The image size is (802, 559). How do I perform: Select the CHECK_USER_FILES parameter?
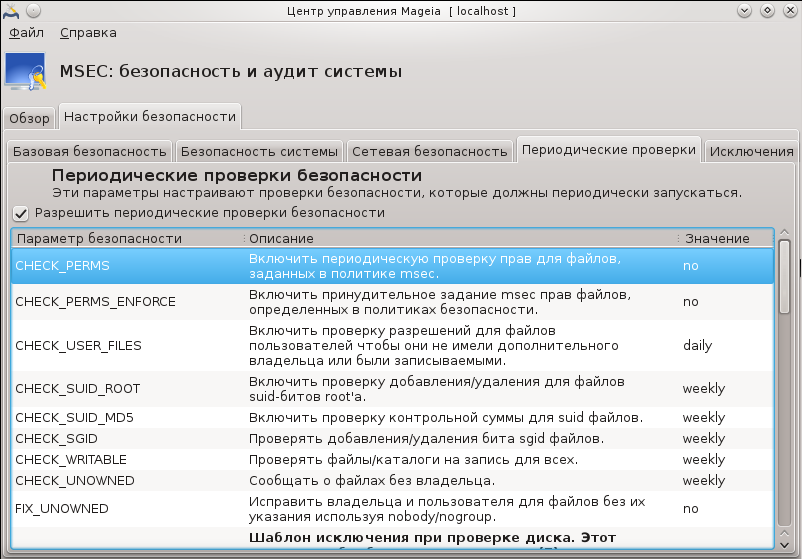[78, 346]
